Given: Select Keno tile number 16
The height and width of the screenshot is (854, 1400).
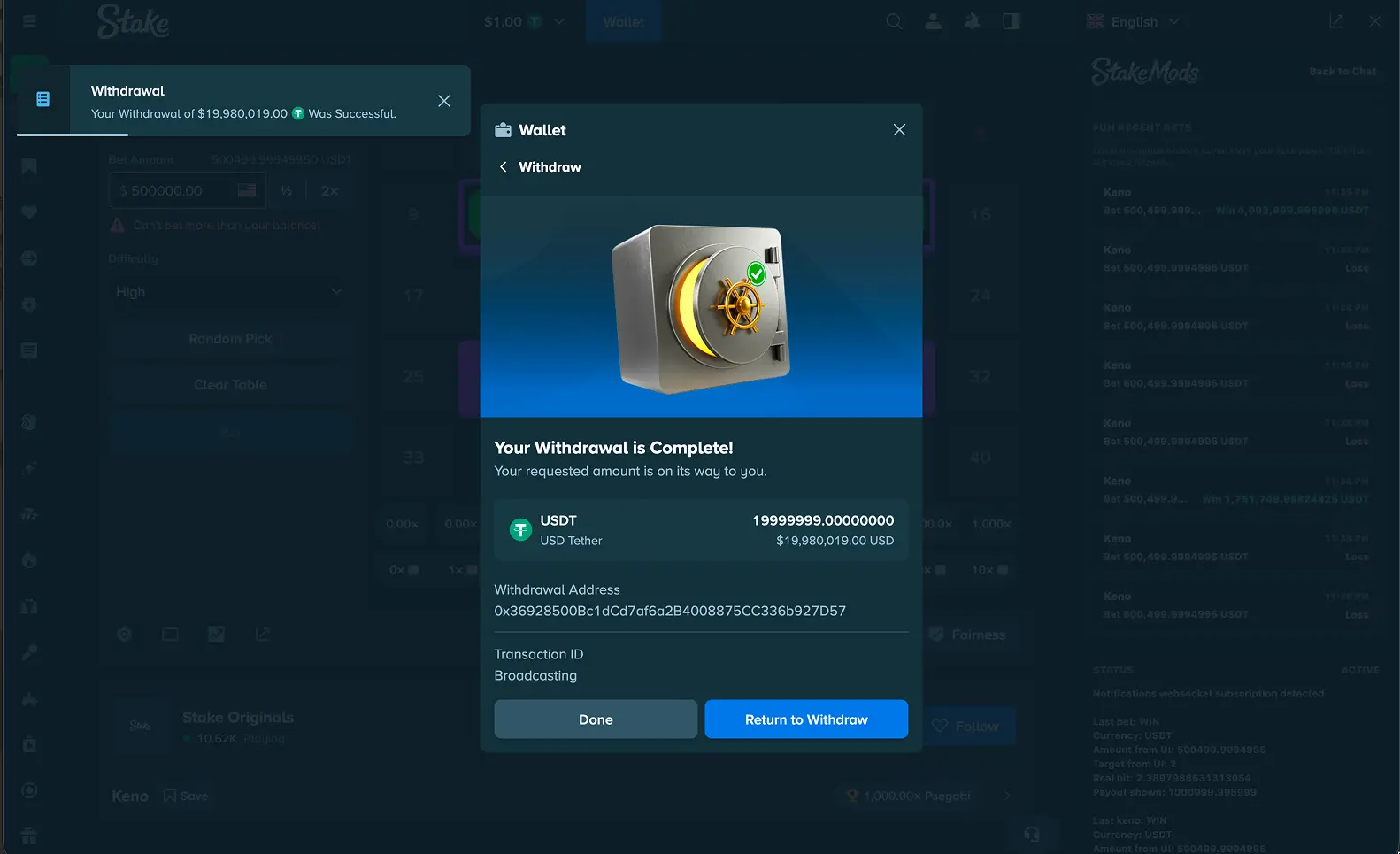Looking at the screenshot, I should point(980,215).
